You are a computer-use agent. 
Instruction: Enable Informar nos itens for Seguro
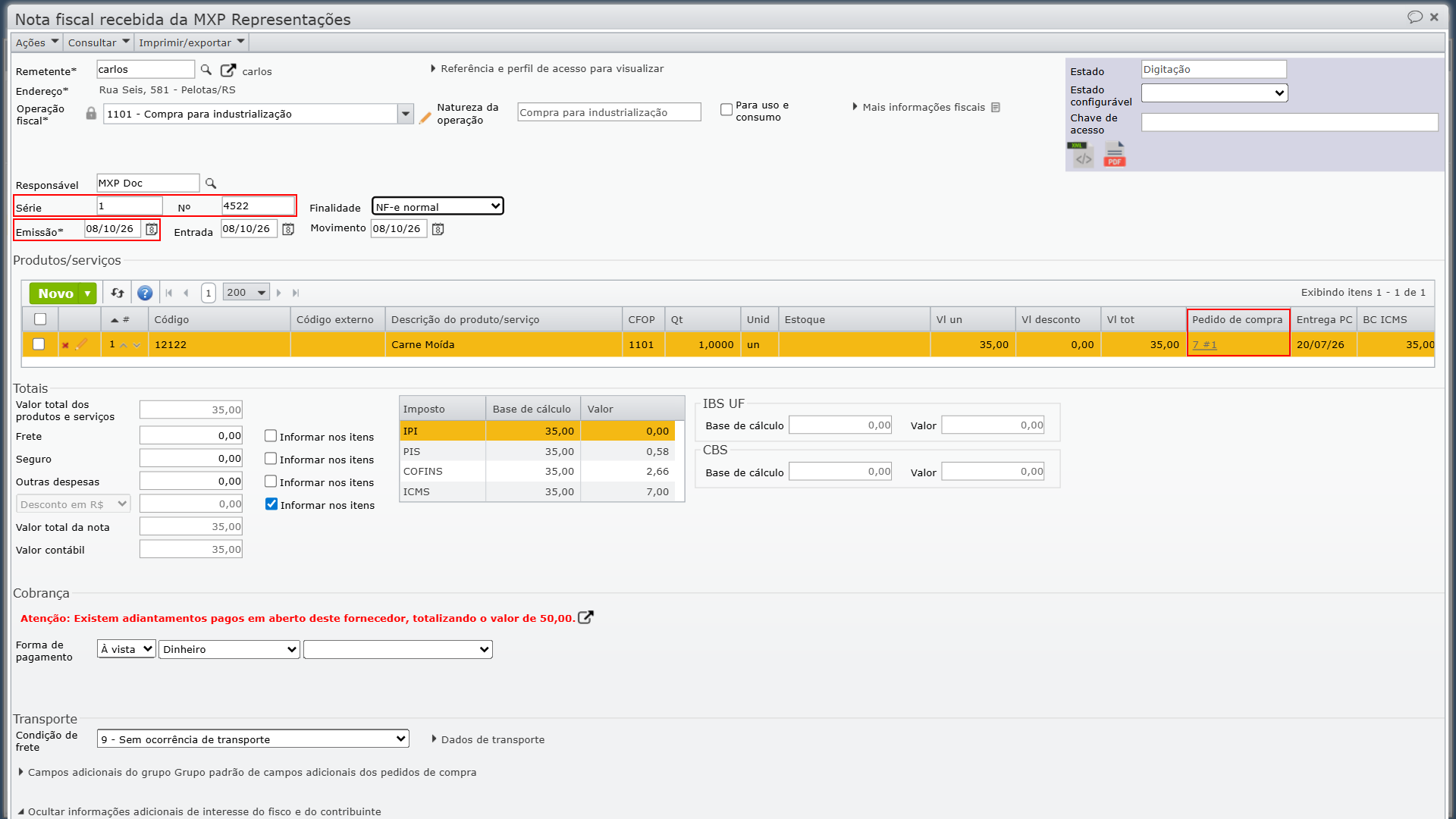click(271, 459)
